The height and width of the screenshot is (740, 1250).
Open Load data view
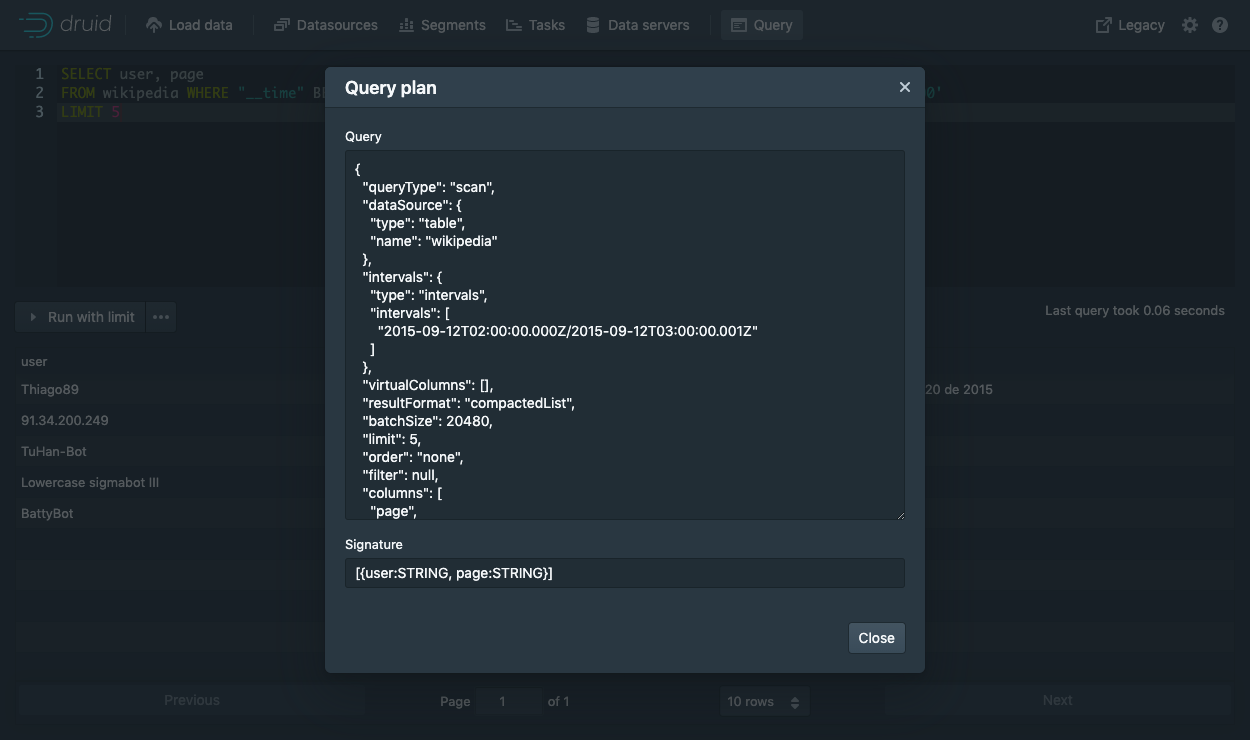point(189,25)
